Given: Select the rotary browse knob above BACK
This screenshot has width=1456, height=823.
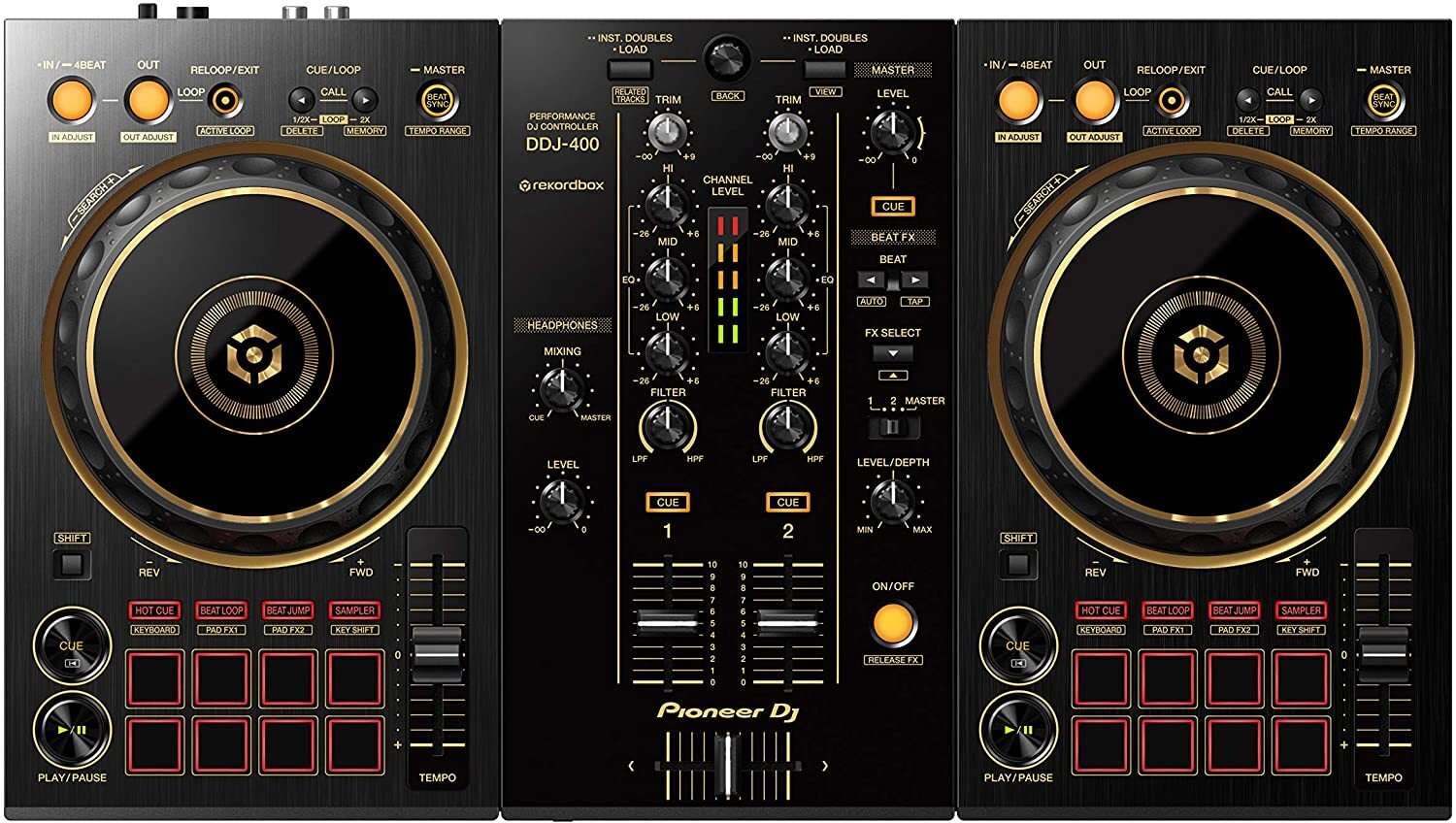Looking at the screenshot, I should pos(727,57).
